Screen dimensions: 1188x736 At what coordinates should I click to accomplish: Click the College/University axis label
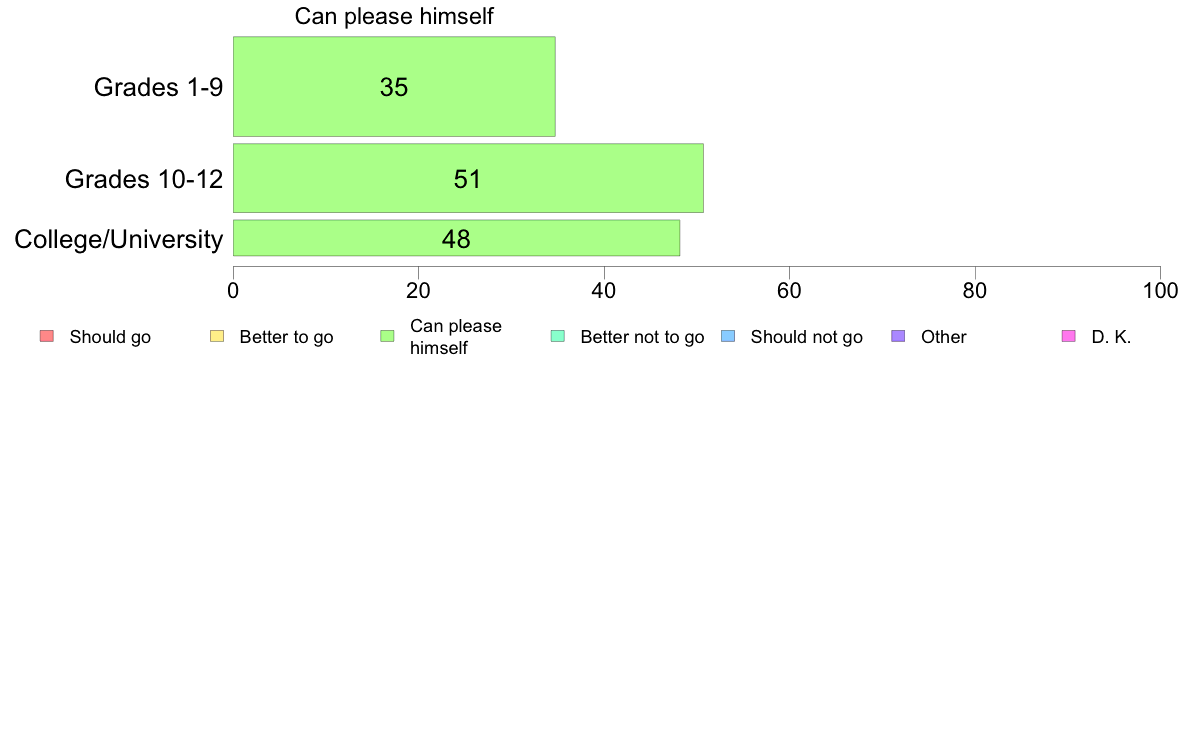[x=119, y=240]
